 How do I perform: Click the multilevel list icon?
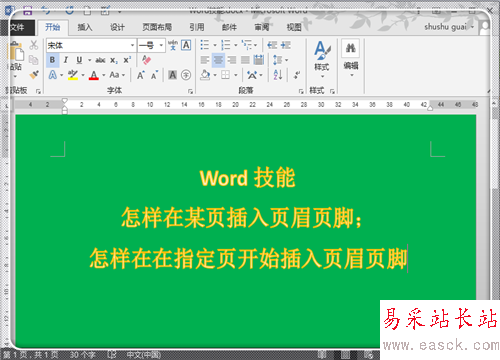247,45
